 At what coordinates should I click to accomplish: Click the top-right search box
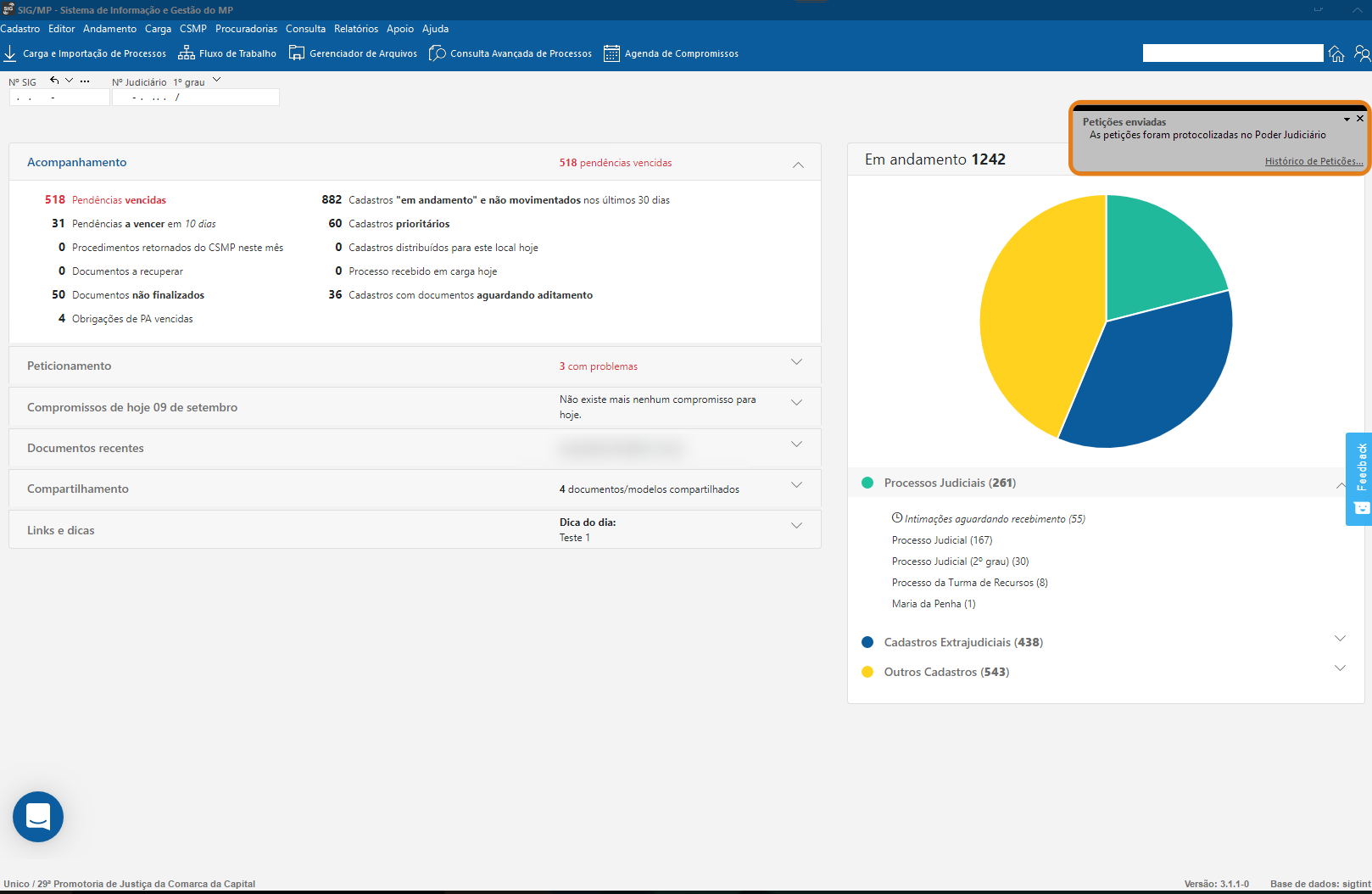tap(1233, 53)
